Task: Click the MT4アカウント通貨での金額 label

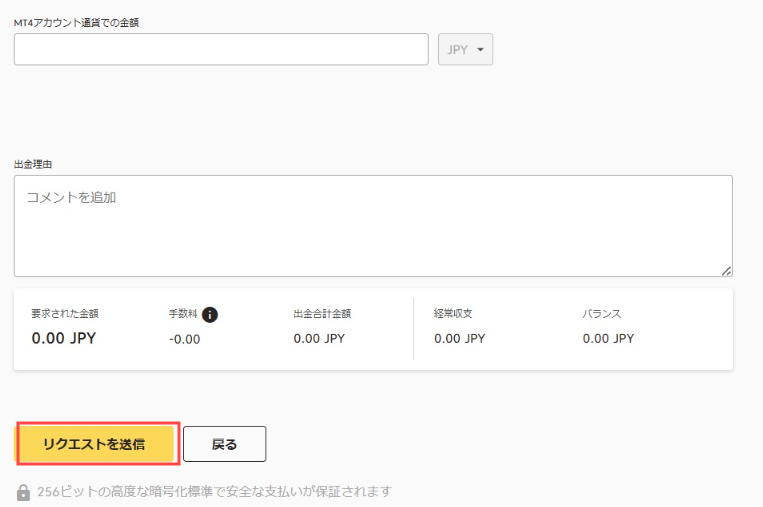Action: [x=76, y=22]
